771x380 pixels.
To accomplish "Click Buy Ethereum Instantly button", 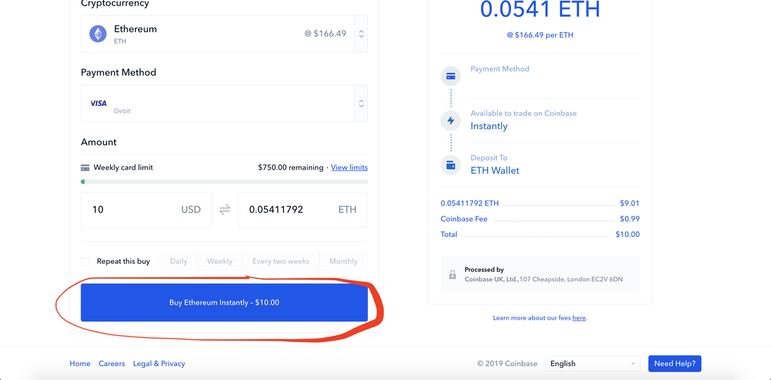I will (224, 303).
